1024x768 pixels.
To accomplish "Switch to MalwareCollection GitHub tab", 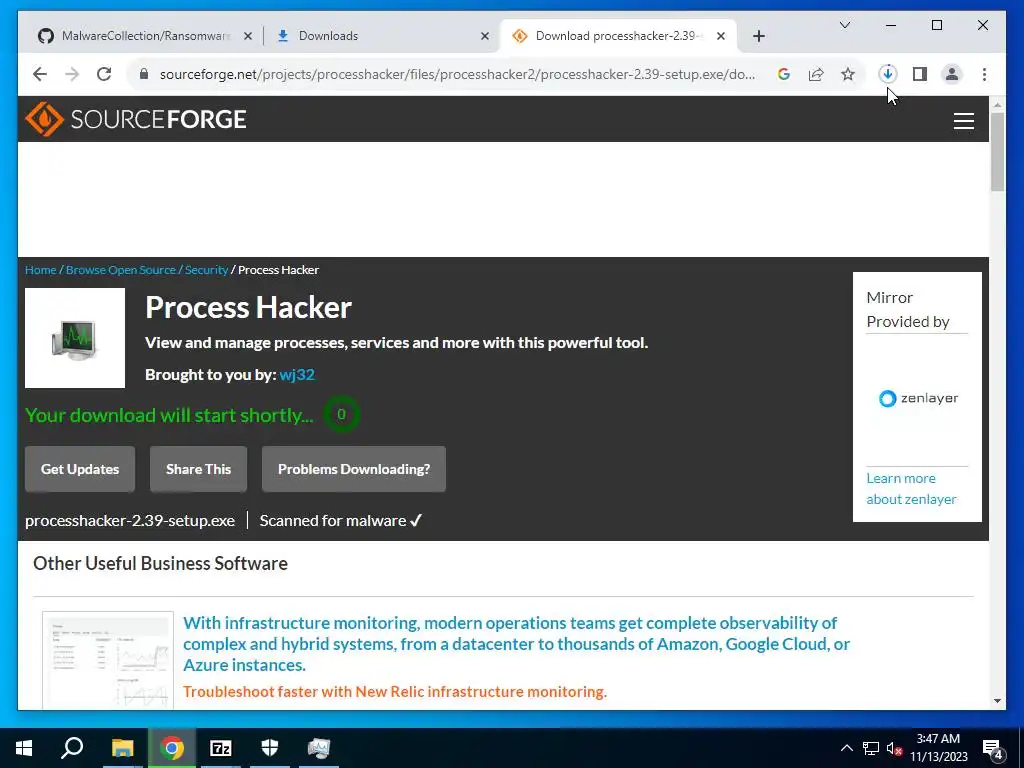I will pyautogui.click(x=144, y=36).
